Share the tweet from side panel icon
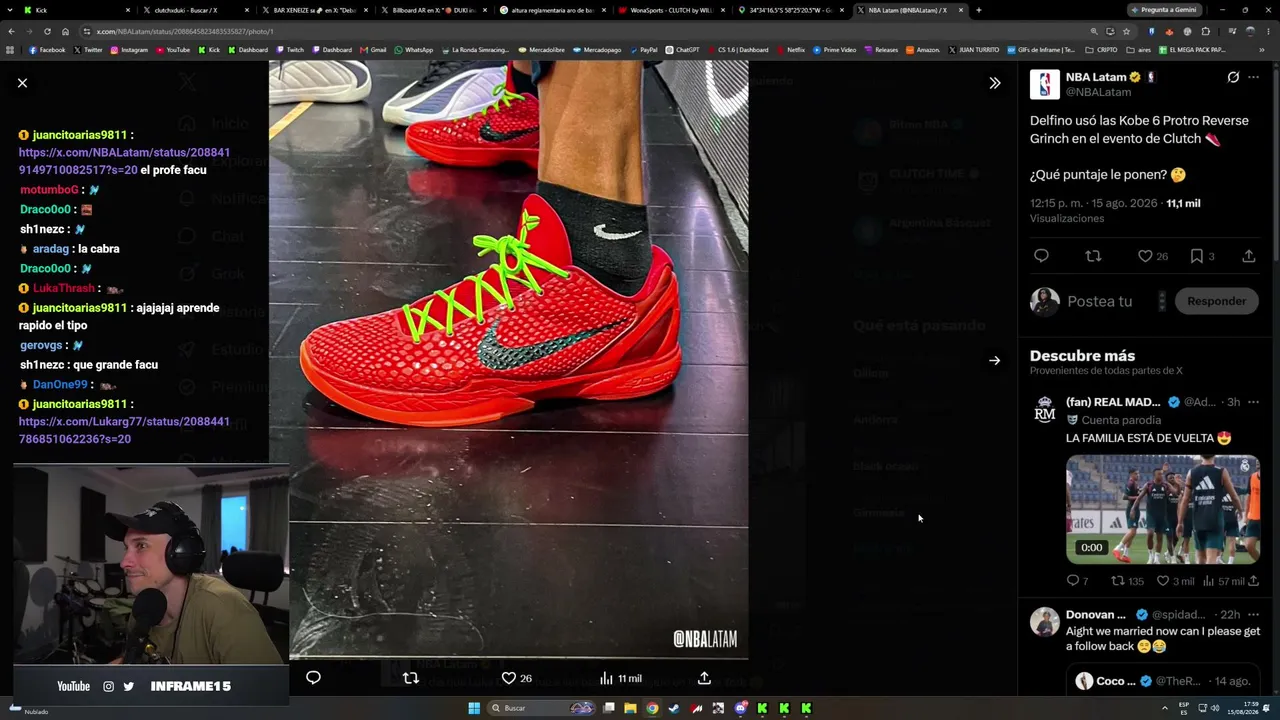Image resolution: width=1280 pixels, height=720 pixels. click(x=1249, y=256)
